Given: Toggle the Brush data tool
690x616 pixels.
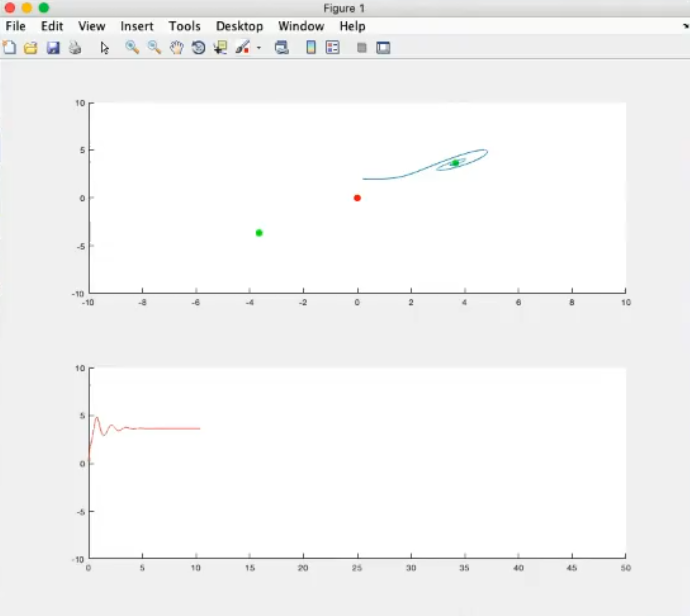Looking at the screenshot, I should [x=242, y=47].
